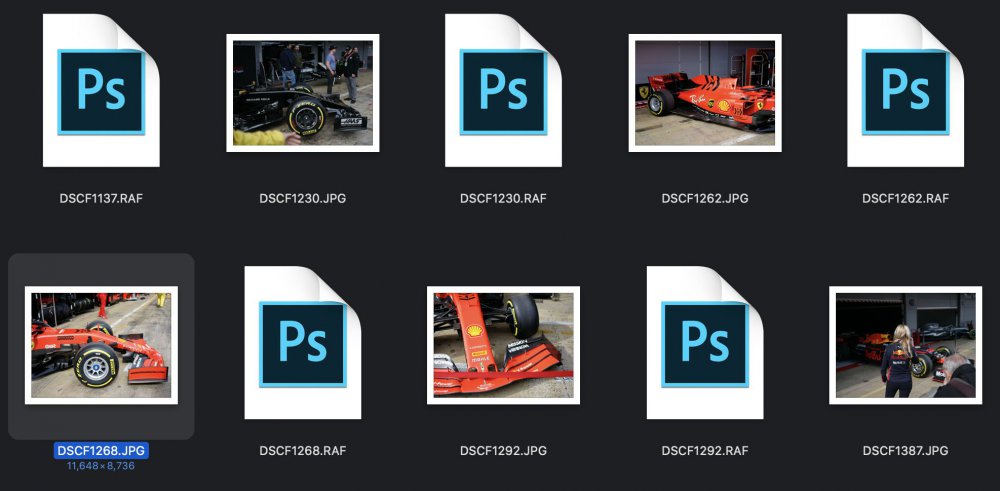This screenshot has width=1000, height=491.
Task: Select the thumbnail with the blonde woman
Action: (905, 345)
